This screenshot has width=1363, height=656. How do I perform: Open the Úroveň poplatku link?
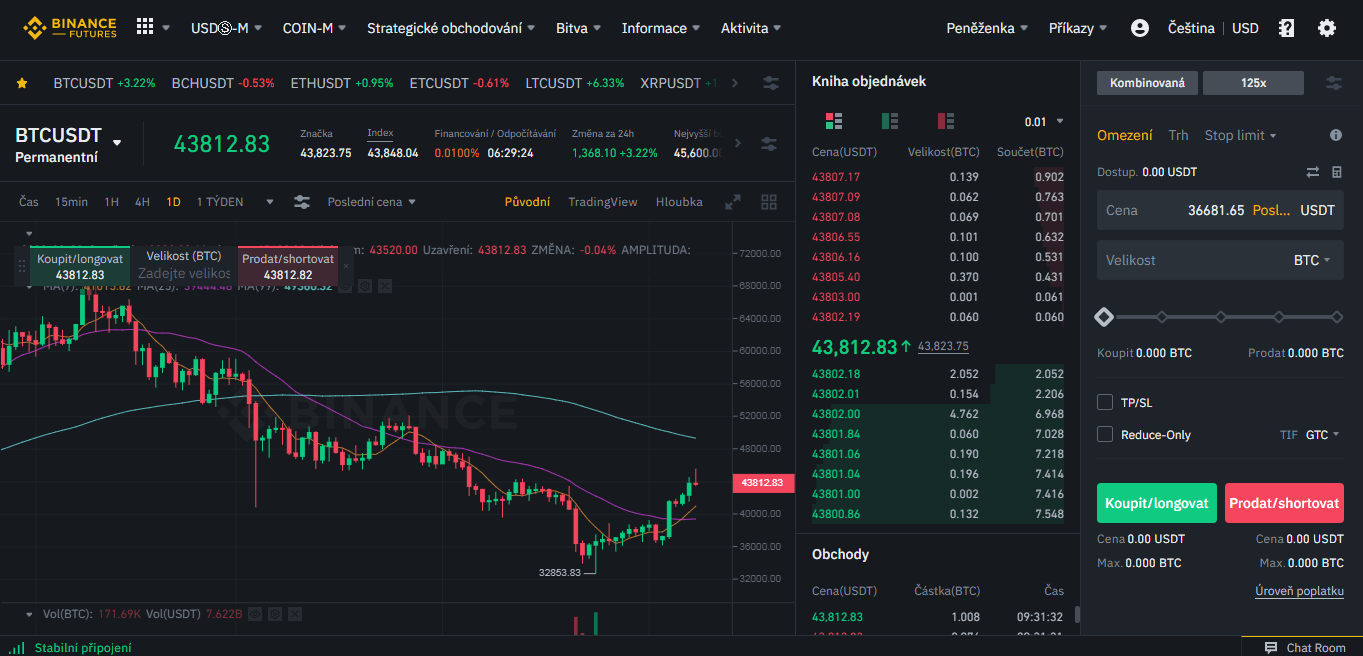1299,591
